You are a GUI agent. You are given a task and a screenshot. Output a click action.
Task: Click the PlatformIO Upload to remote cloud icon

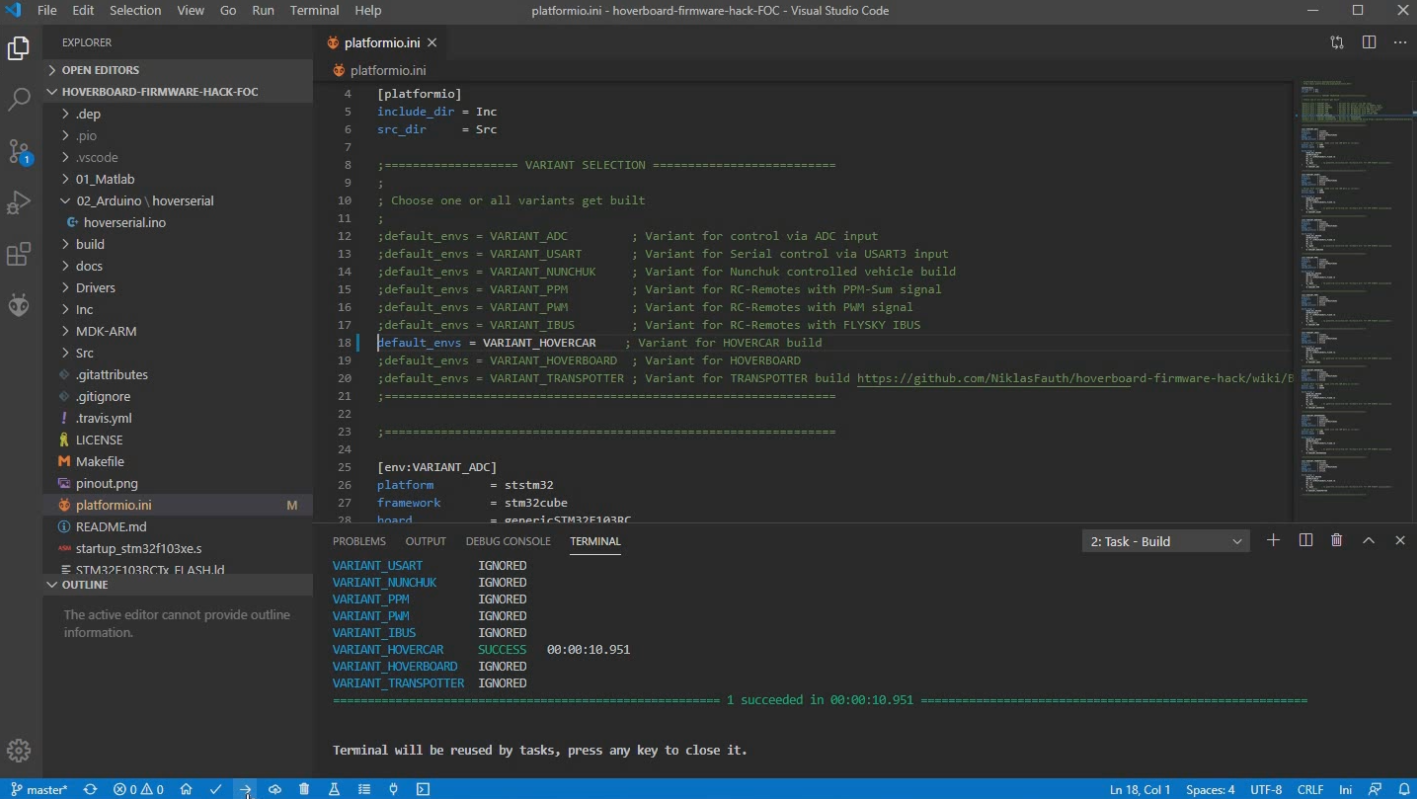274,789
